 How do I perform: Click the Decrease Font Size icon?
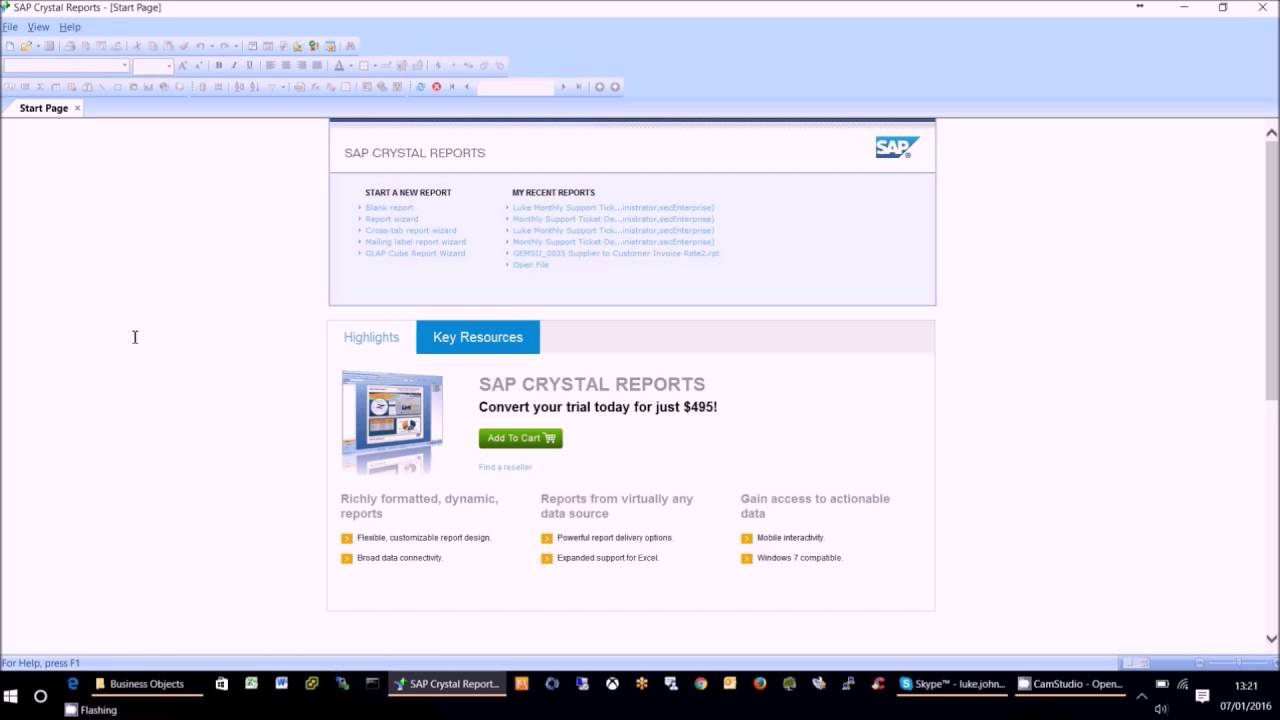click(x=197, y=65)
